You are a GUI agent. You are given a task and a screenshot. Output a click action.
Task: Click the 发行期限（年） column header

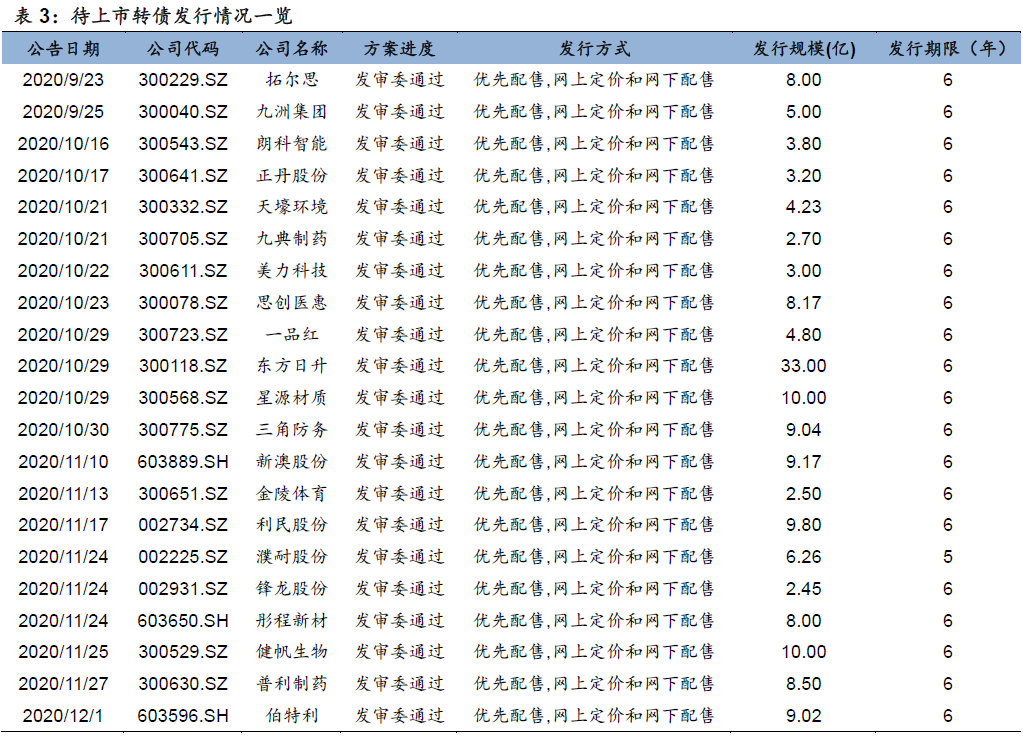(947, 49)
